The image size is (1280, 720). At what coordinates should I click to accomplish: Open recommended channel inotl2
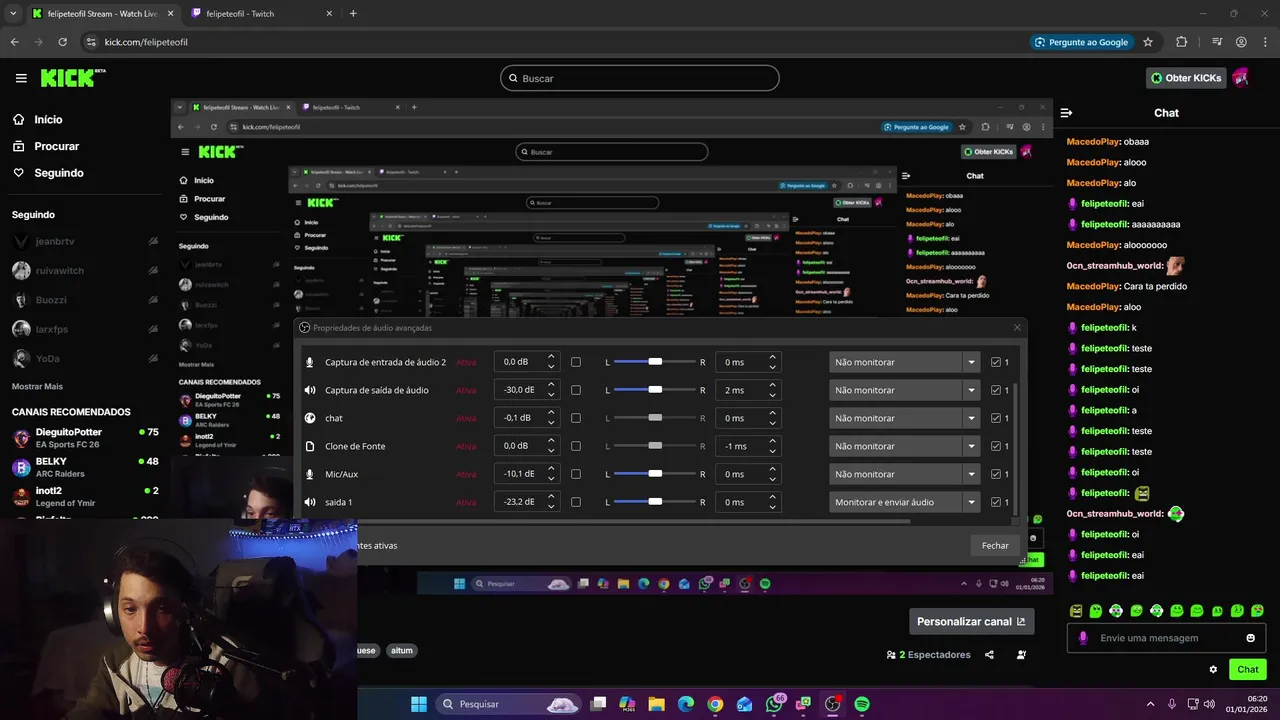point(85,496)
